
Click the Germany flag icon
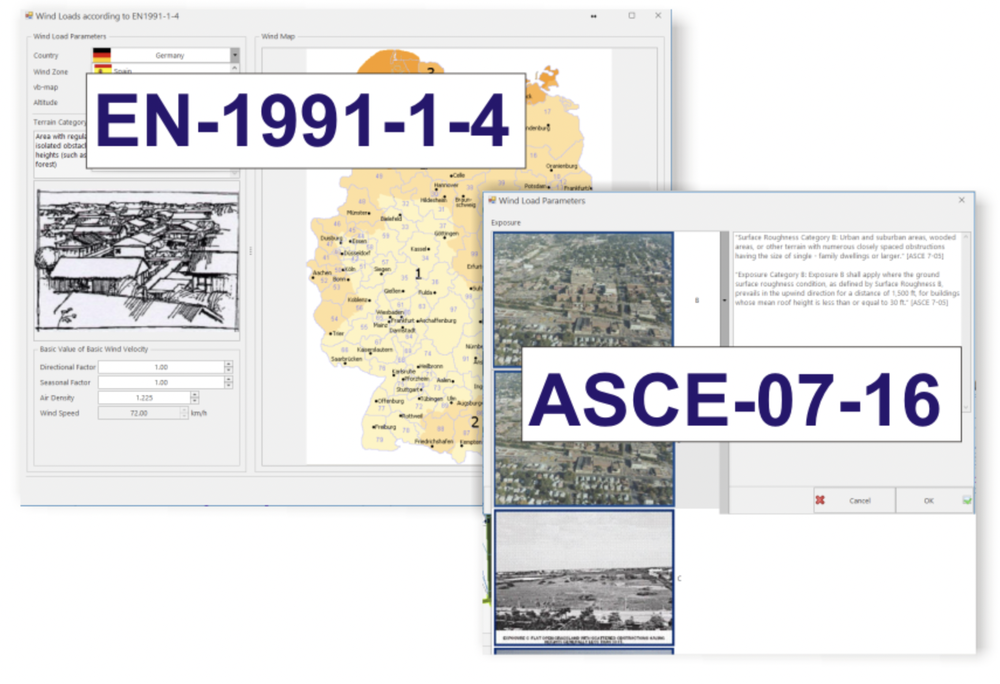tap(101, 55)
